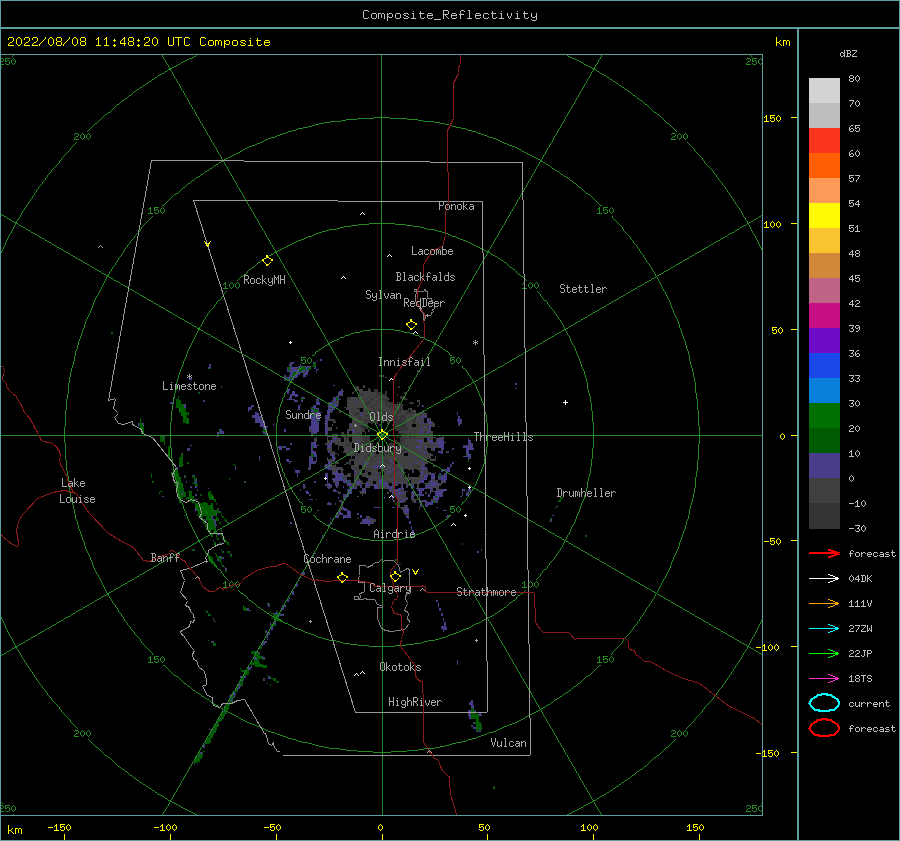Image resolution: width=900 pixels, height=841 pixels.
Task: Click the red forecast ellipse icon
Action: click(x=824, y=728)
